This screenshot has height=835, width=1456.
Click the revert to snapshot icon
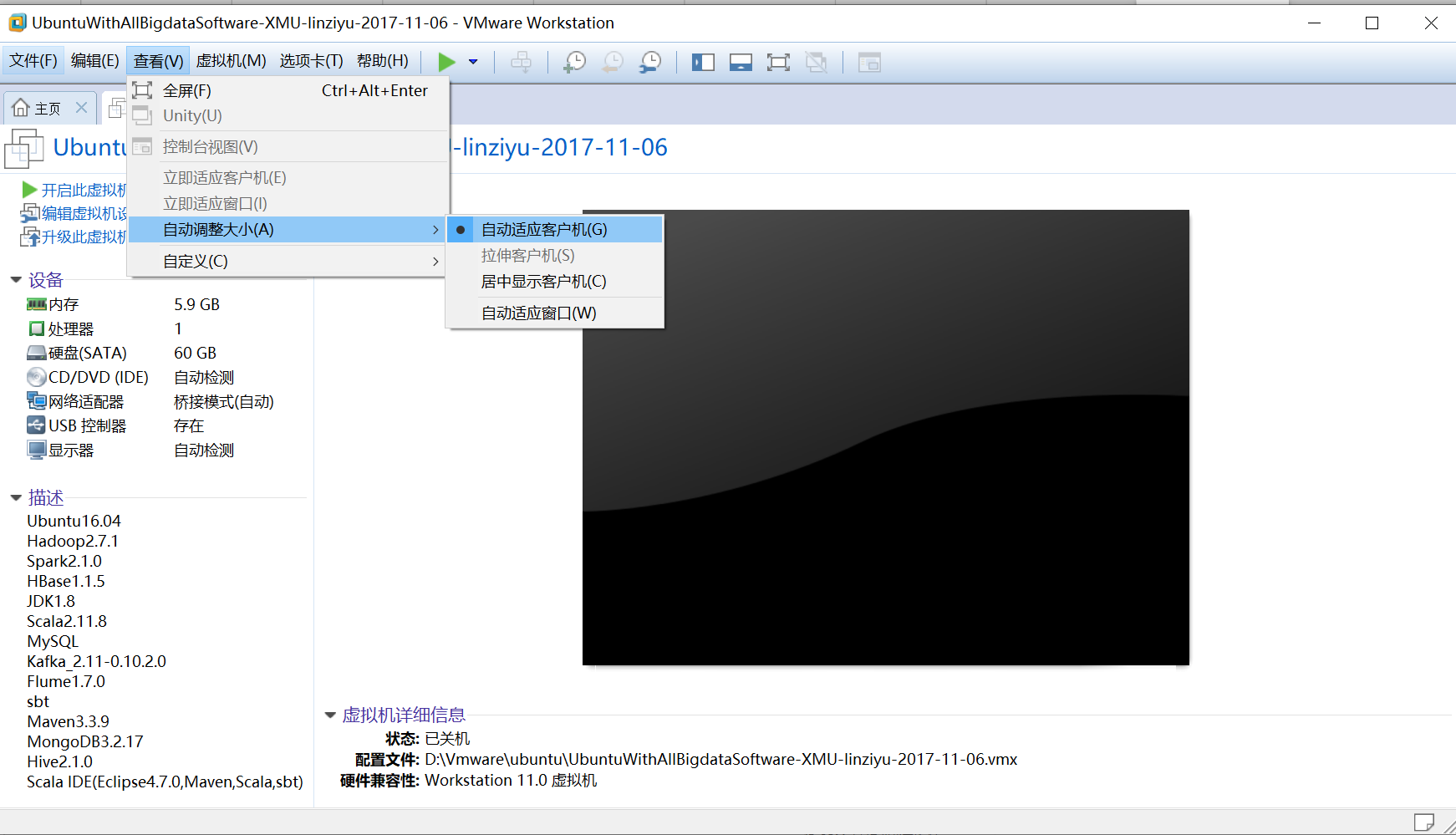[613, 62]
